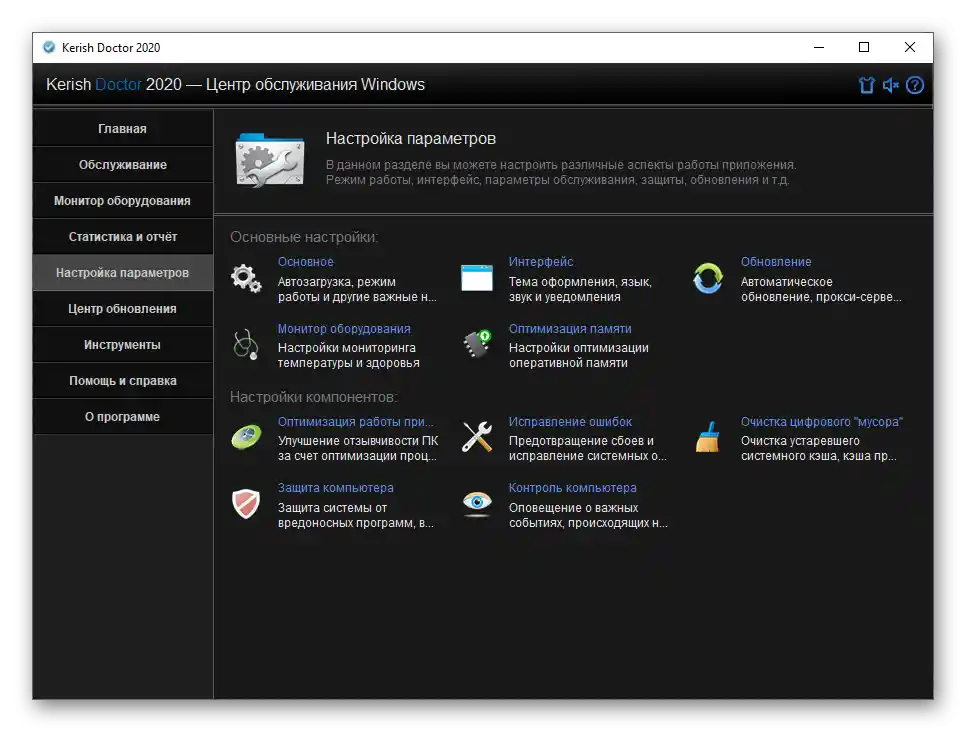
Task: Open Монитор оборудования link in settings list
Action: click(344, 328)
